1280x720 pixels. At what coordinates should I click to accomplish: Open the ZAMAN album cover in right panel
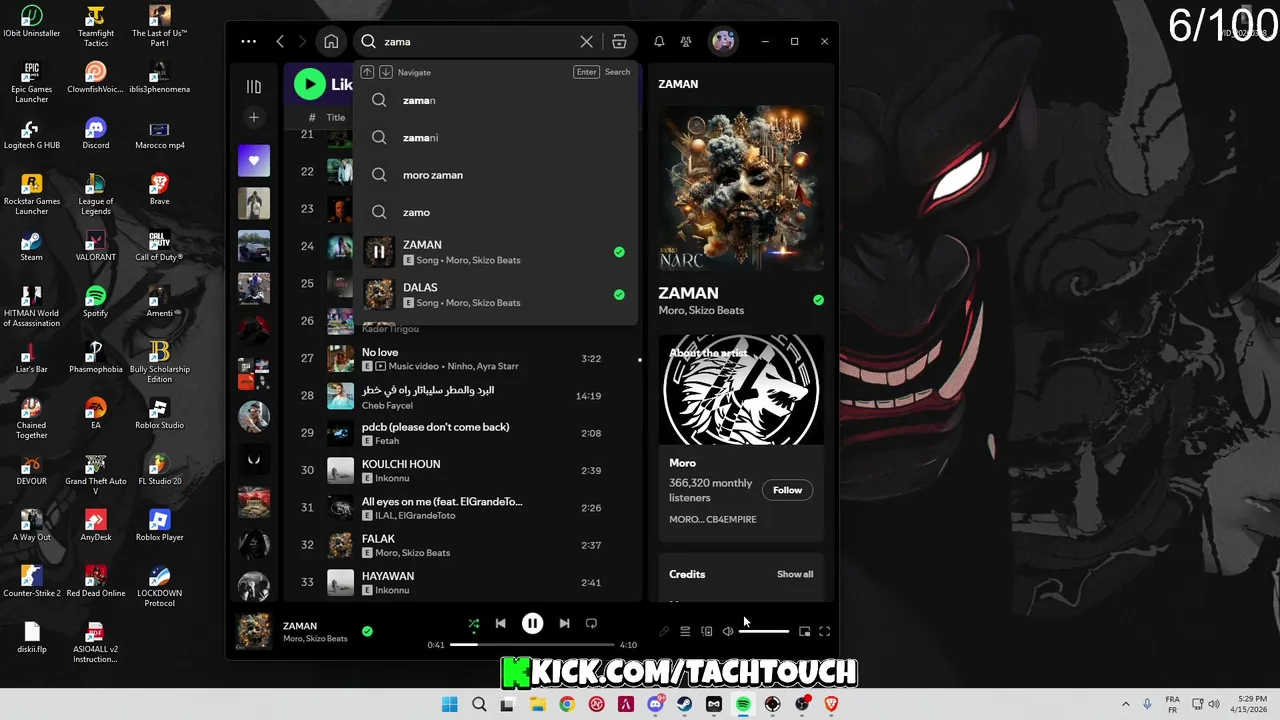pyautogui.click(x=741, y=189)
